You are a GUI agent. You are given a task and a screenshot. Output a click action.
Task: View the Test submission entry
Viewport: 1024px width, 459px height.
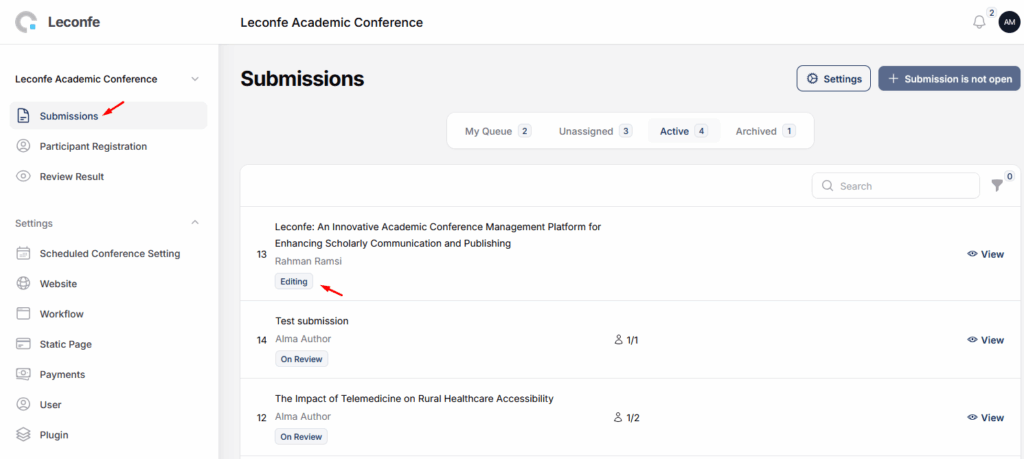(985, 340)
